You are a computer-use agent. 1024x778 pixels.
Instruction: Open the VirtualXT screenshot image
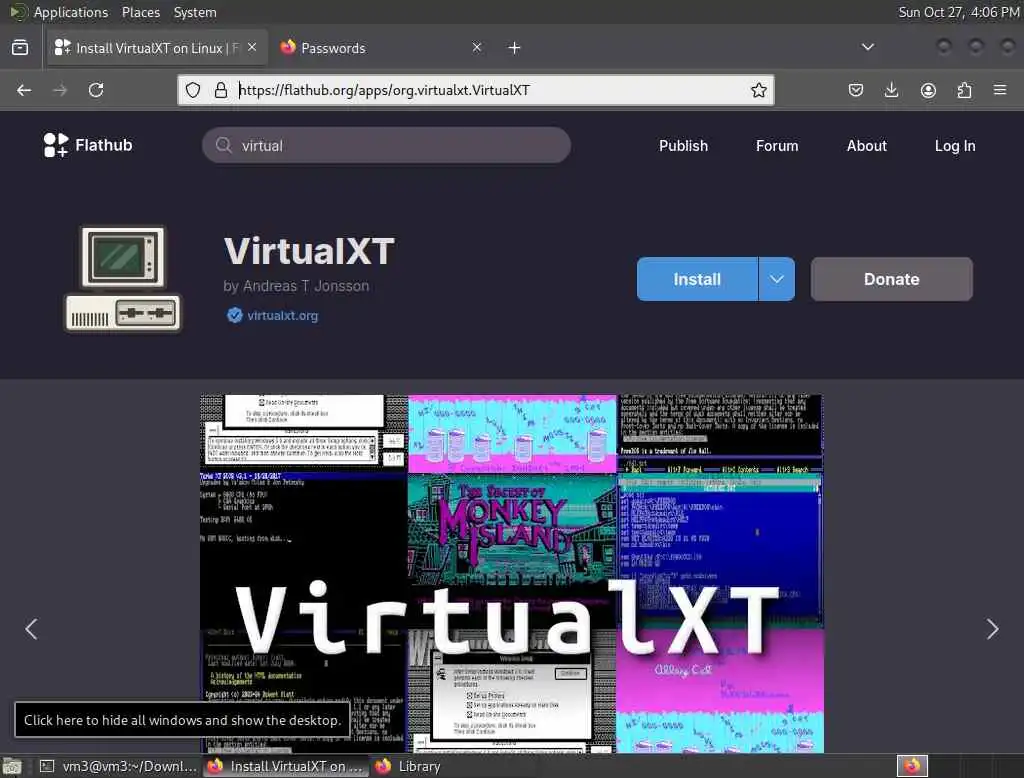pyautogui.click(x=511, y=574)
